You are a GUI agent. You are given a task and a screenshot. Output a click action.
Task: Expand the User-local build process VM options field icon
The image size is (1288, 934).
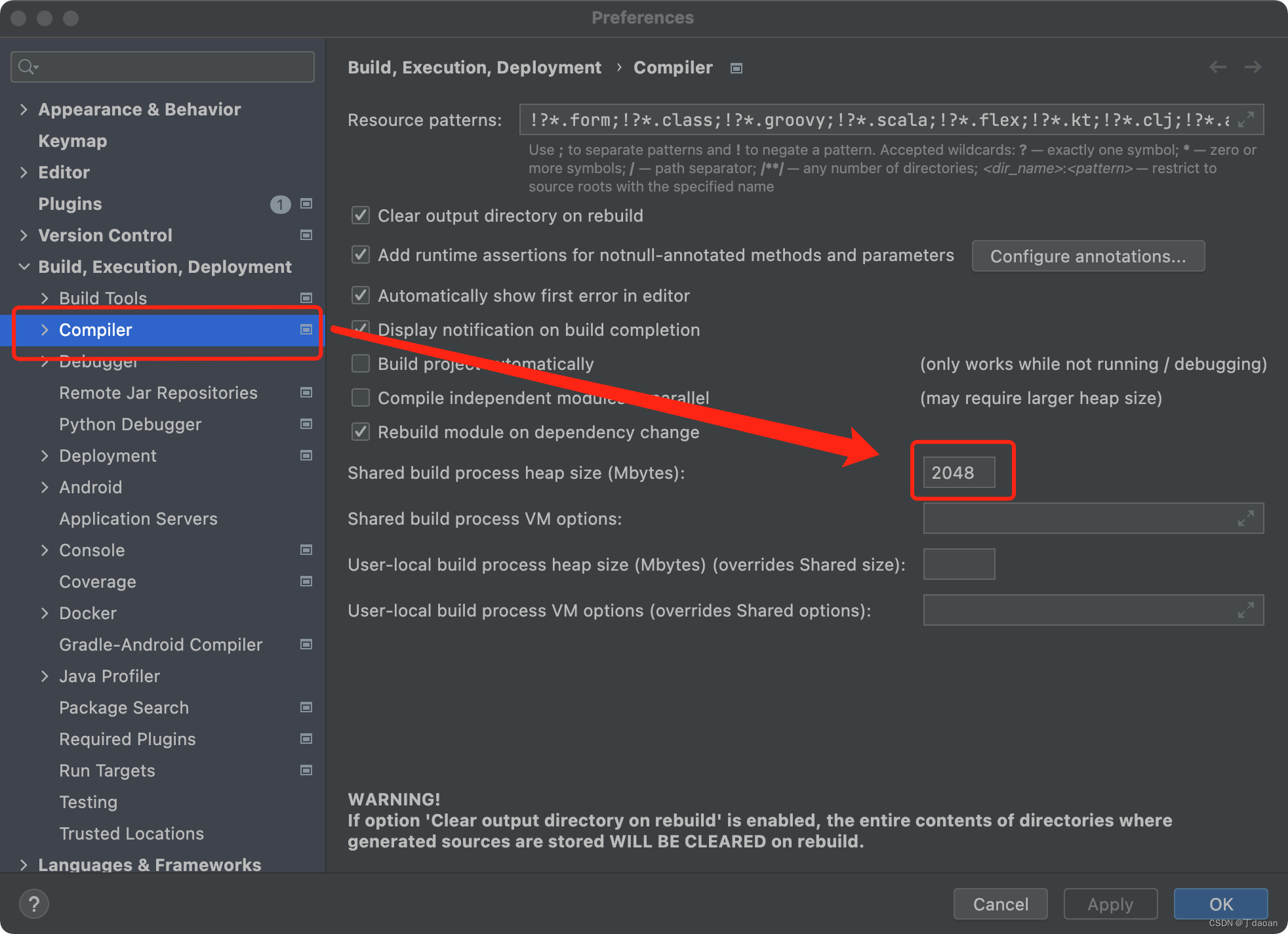tap(1245, 610)
